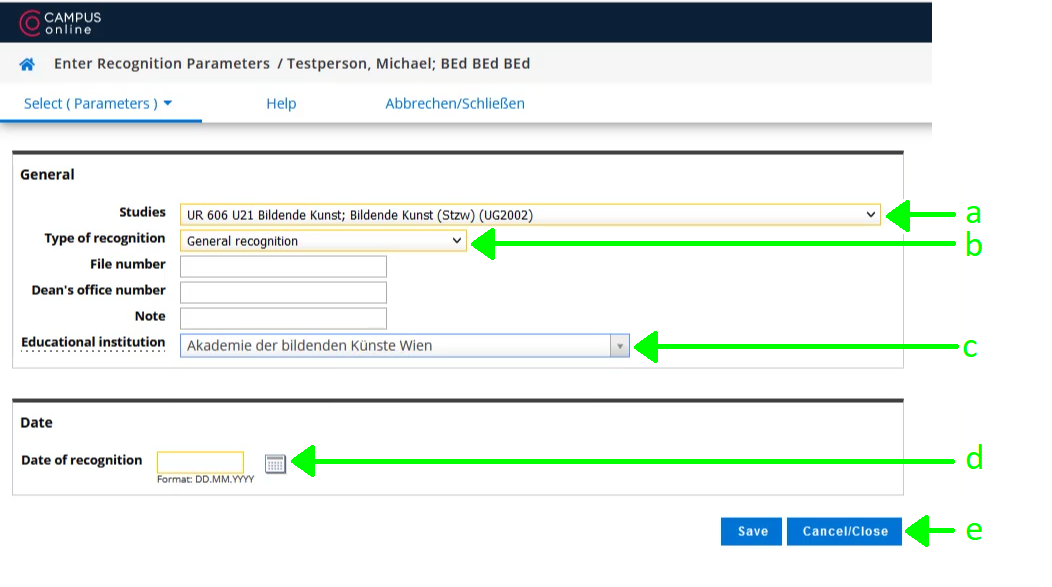Screen dimensions: 1052x587
Task: Save the recognition parameters
Action: 751,531
